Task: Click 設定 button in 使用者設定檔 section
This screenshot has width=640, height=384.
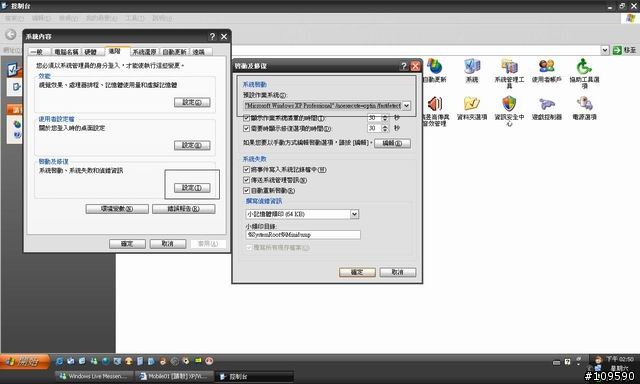Action: pos(192,145)
